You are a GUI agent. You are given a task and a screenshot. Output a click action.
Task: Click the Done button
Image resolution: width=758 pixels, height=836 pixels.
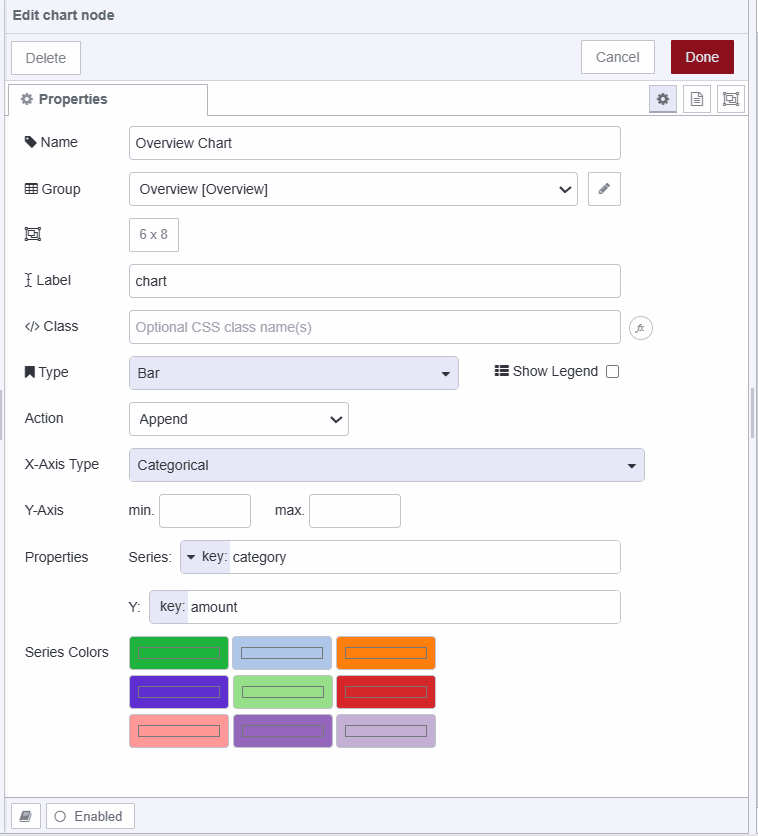(701, 57)
